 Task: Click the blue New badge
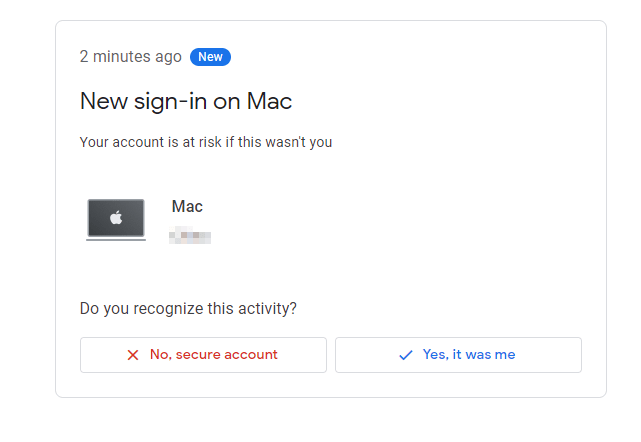point(210,57)
